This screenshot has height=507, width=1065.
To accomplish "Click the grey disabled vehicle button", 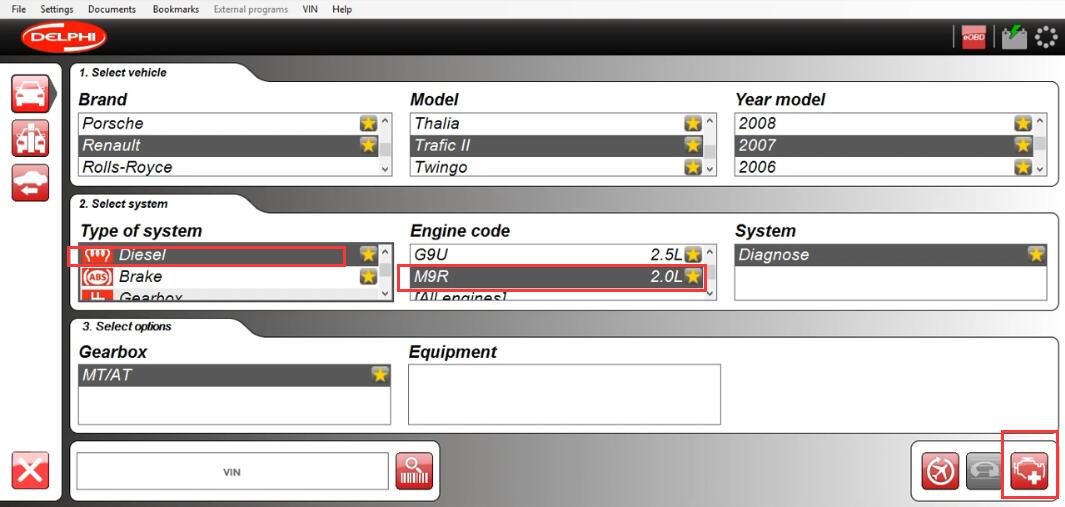I will 985,471.
